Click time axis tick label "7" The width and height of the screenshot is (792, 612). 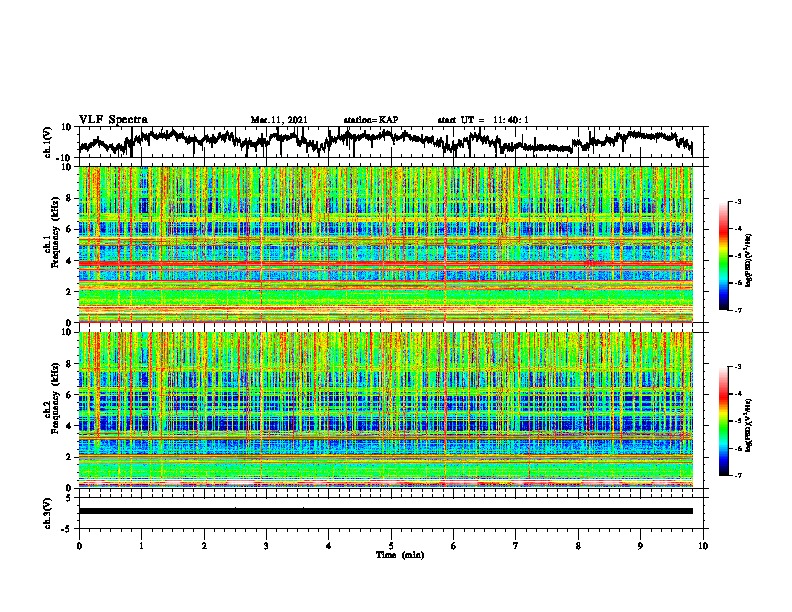click(x=516, y=546)
